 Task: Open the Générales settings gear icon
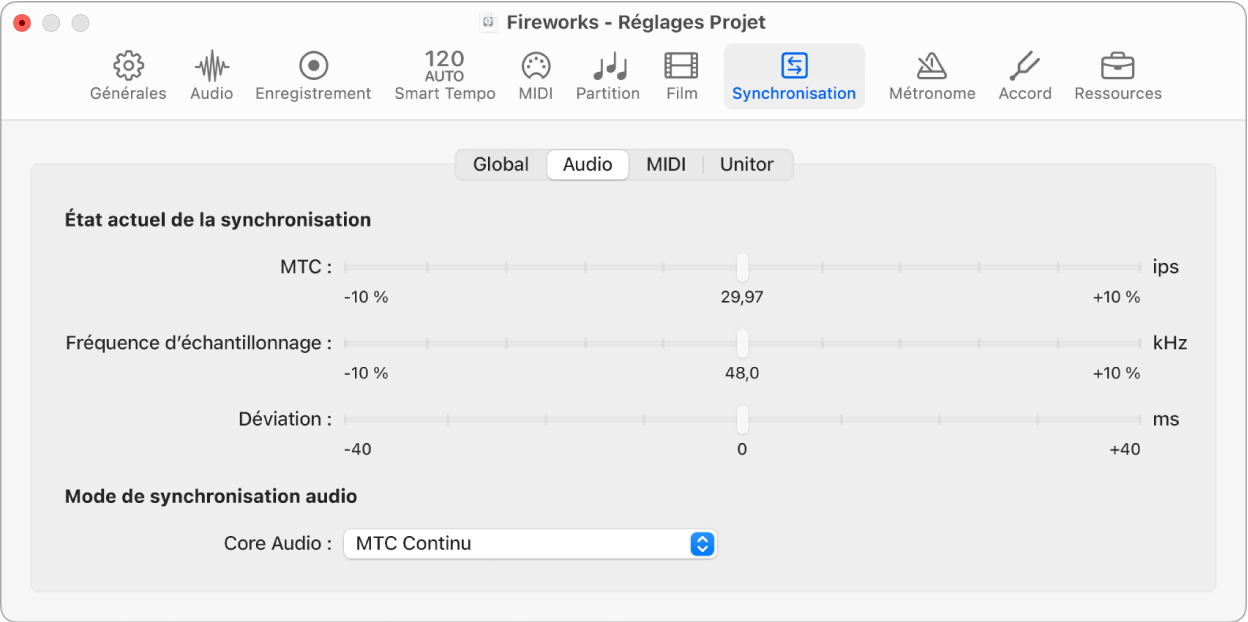click(x=128, y=67)
